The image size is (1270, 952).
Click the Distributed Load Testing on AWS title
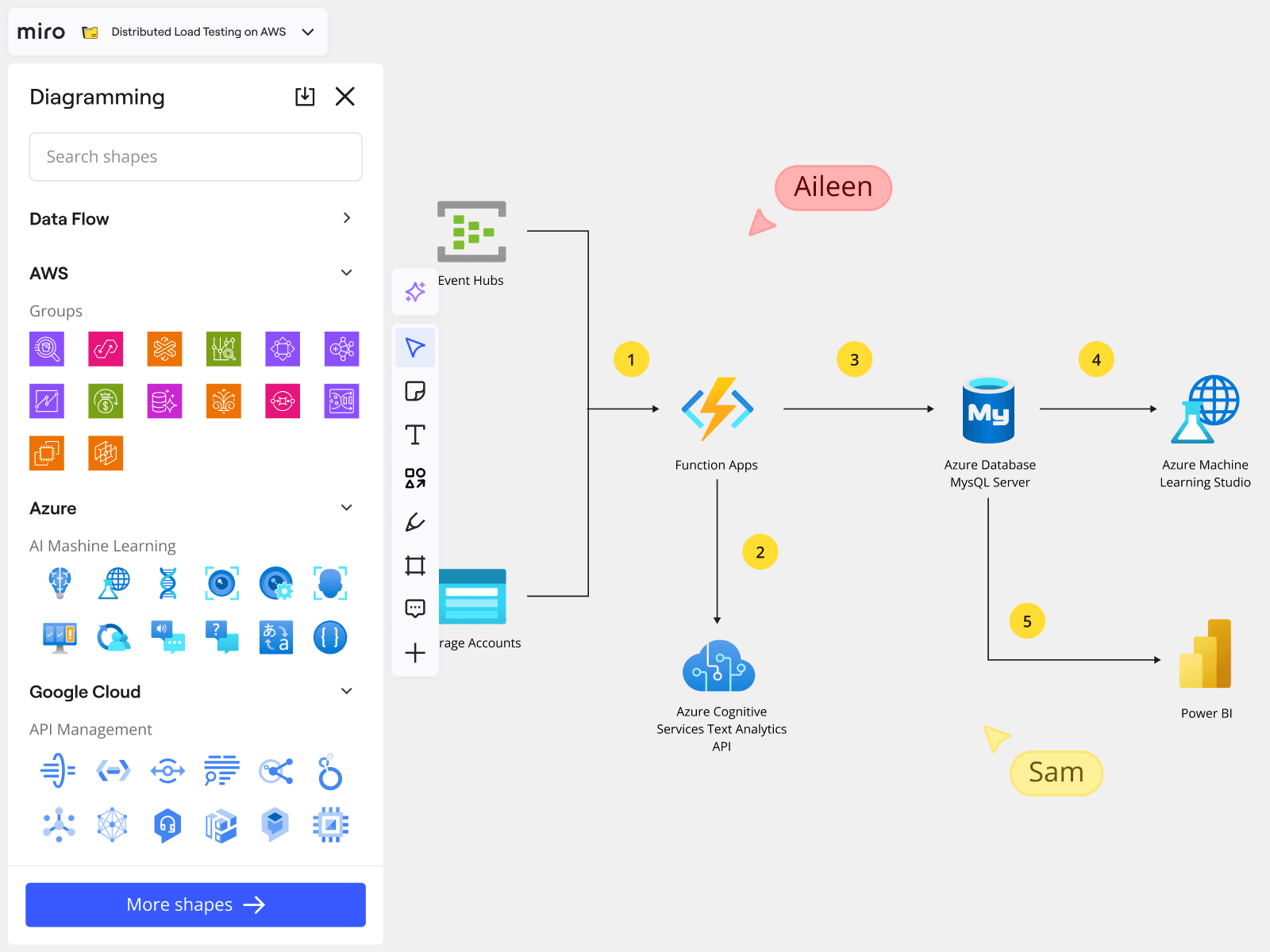[198, 32]
